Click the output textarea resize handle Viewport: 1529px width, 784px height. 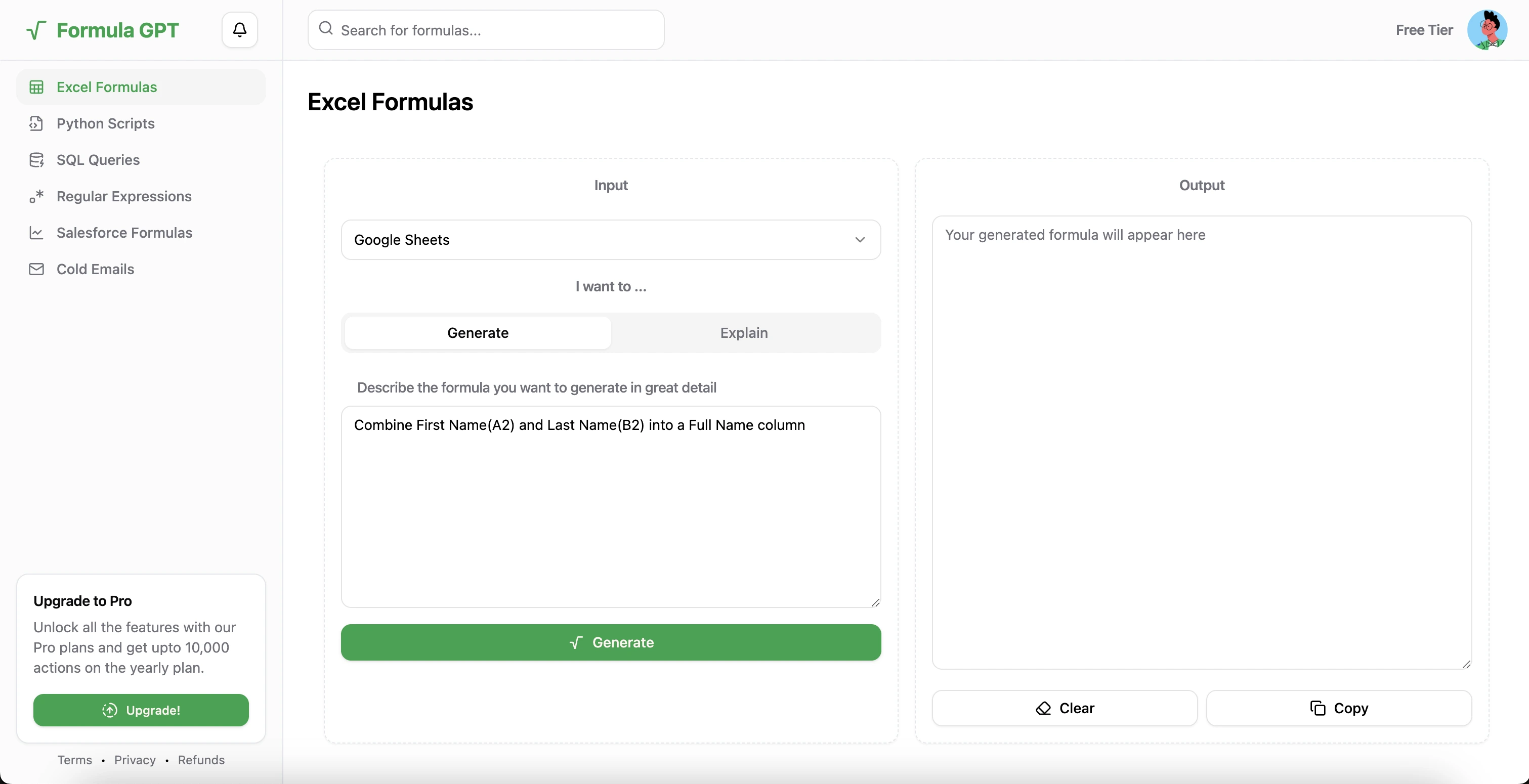[1466, 664]
